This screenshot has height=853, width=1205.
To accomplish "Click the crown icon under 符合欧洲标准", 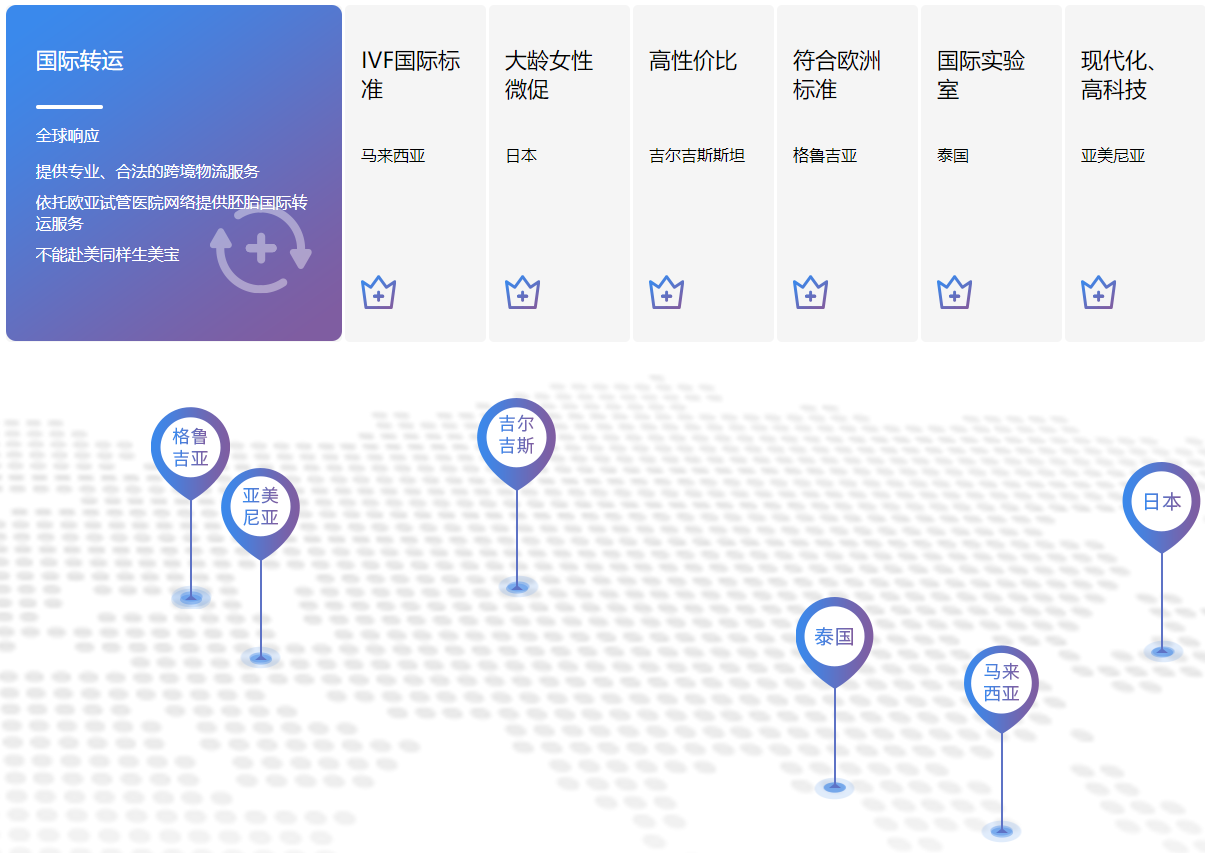I will [x=809, y=292].
